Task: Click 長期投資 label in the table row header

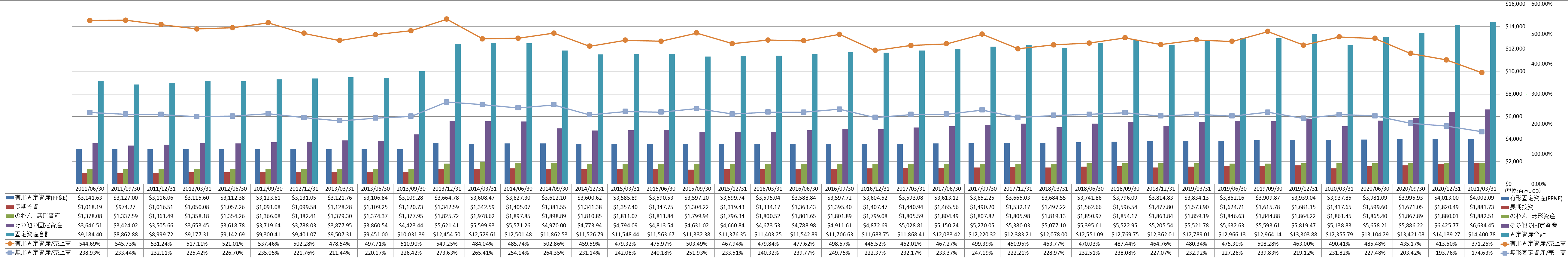Action: pyautogui.click(x=27, y=207)
